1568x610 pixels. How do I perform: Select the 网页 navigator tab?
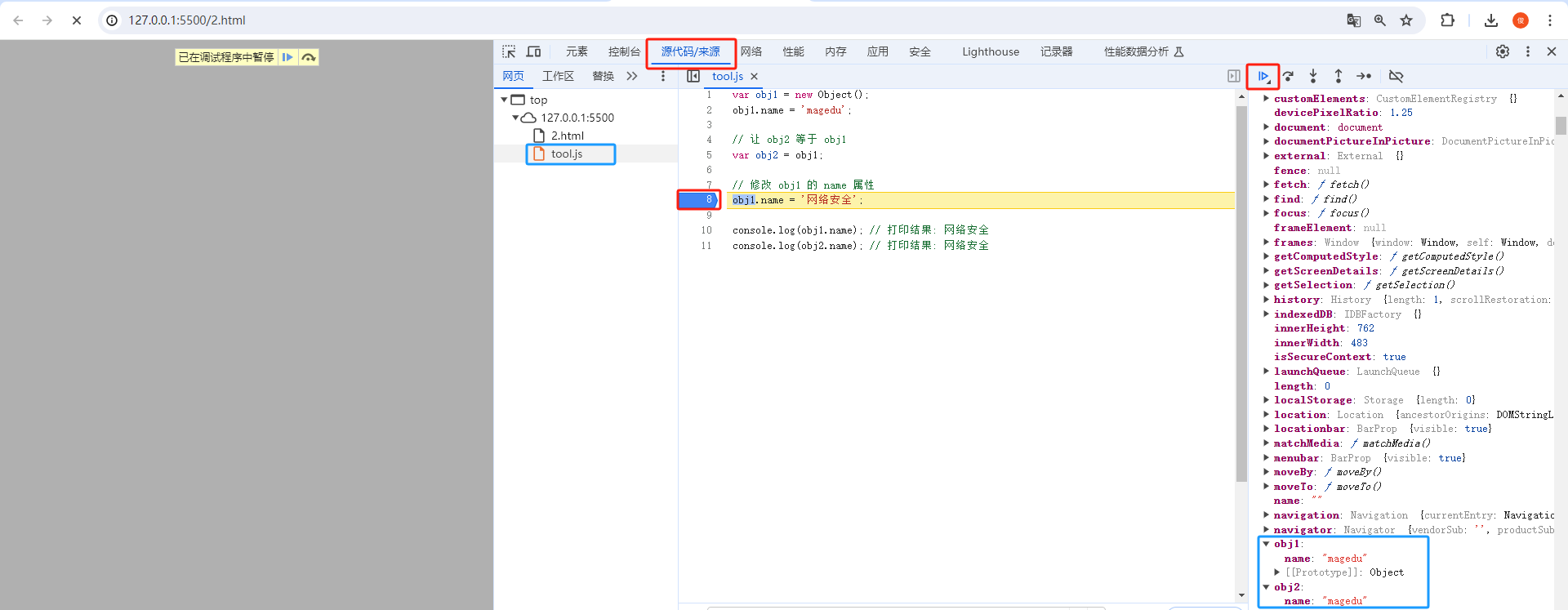pos(514,76)
